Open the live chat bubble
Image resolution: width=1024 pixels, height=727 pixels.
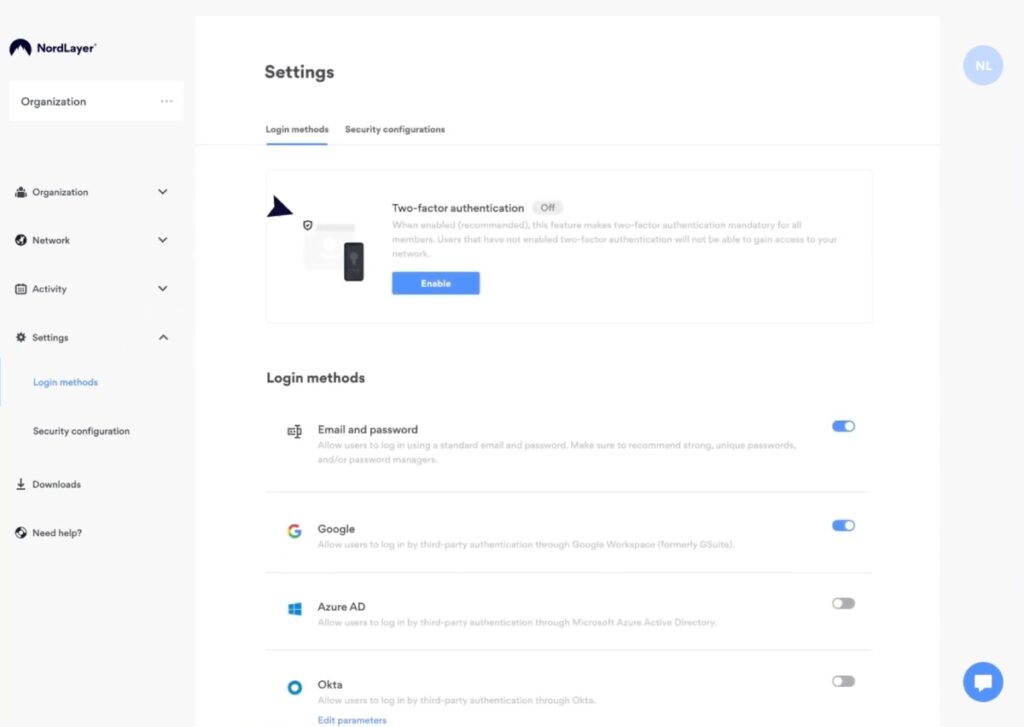[983, 682]
